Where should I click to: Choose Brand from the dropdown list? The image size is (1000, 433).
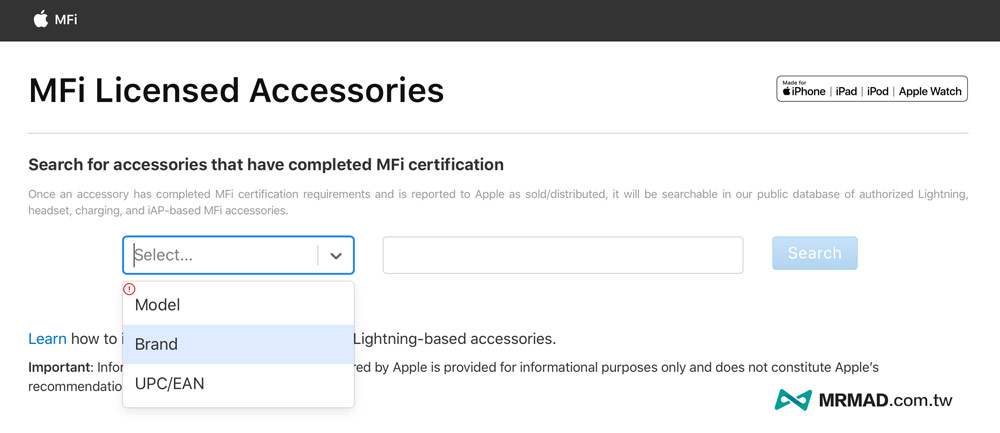[x=238, y=344]
